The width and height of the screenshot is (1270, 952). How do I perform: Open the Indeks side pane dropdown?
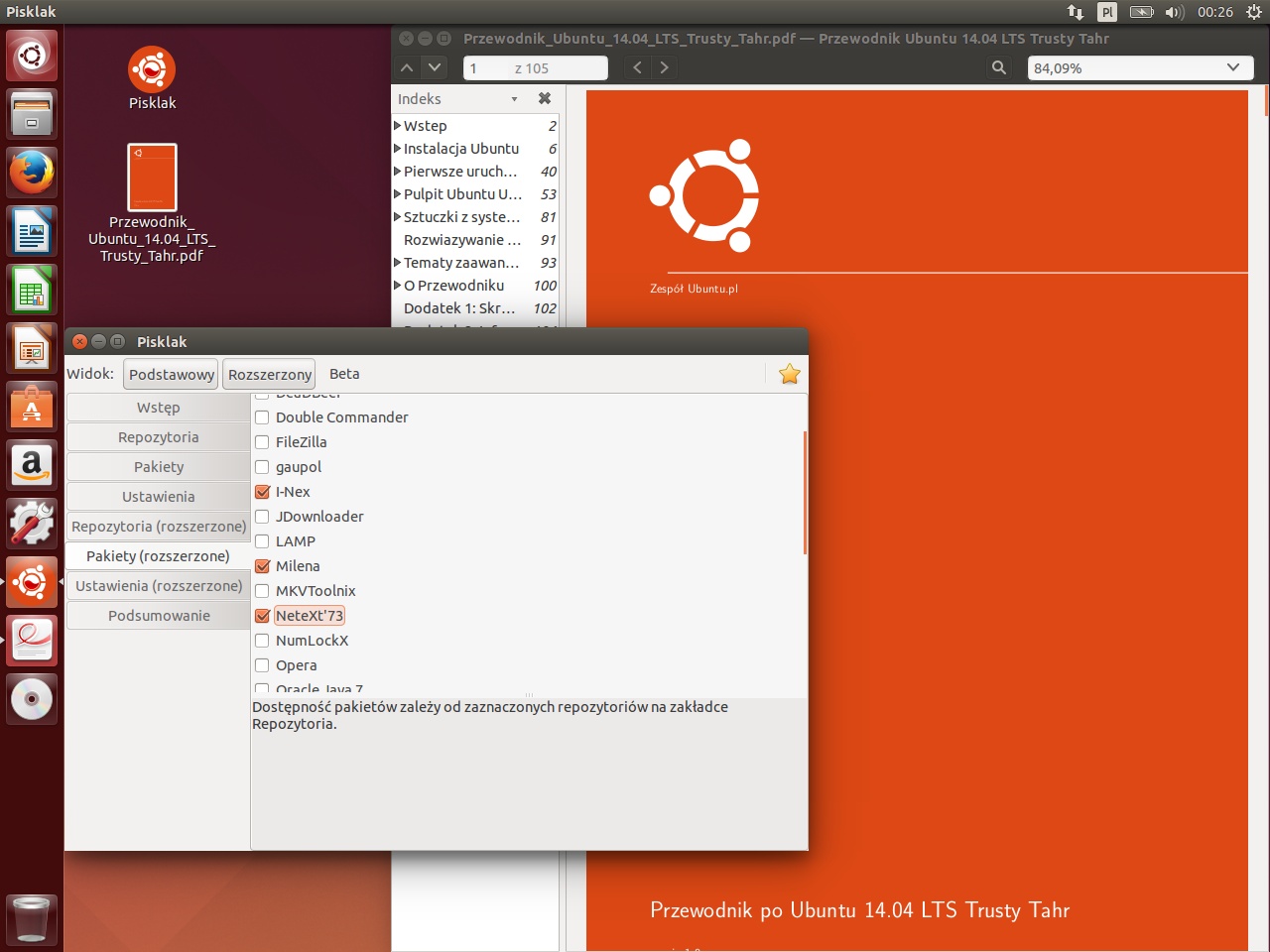click(x=514, y=99)
